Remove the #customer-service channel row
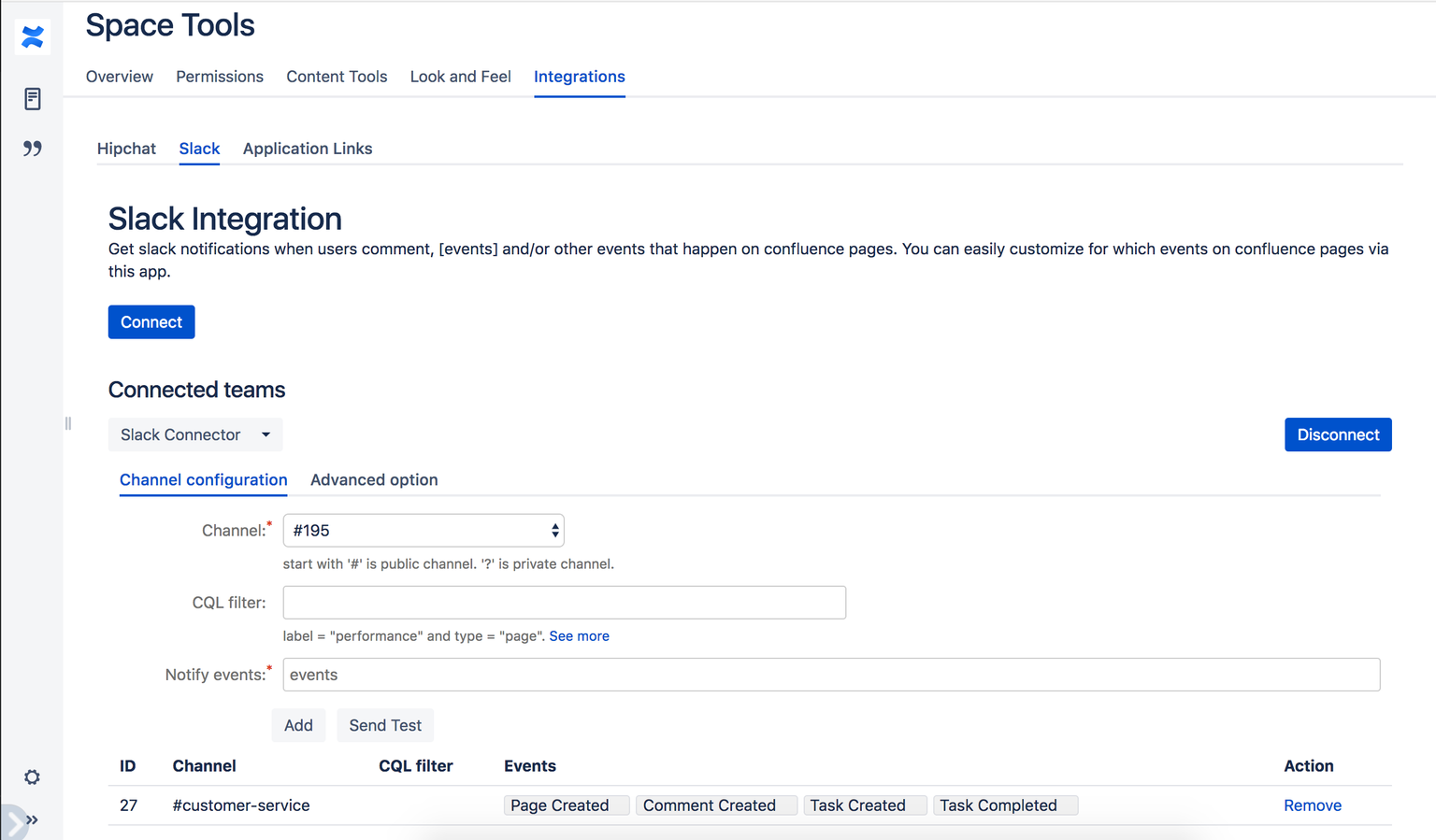The image size is (1436, 840). 1313,805
